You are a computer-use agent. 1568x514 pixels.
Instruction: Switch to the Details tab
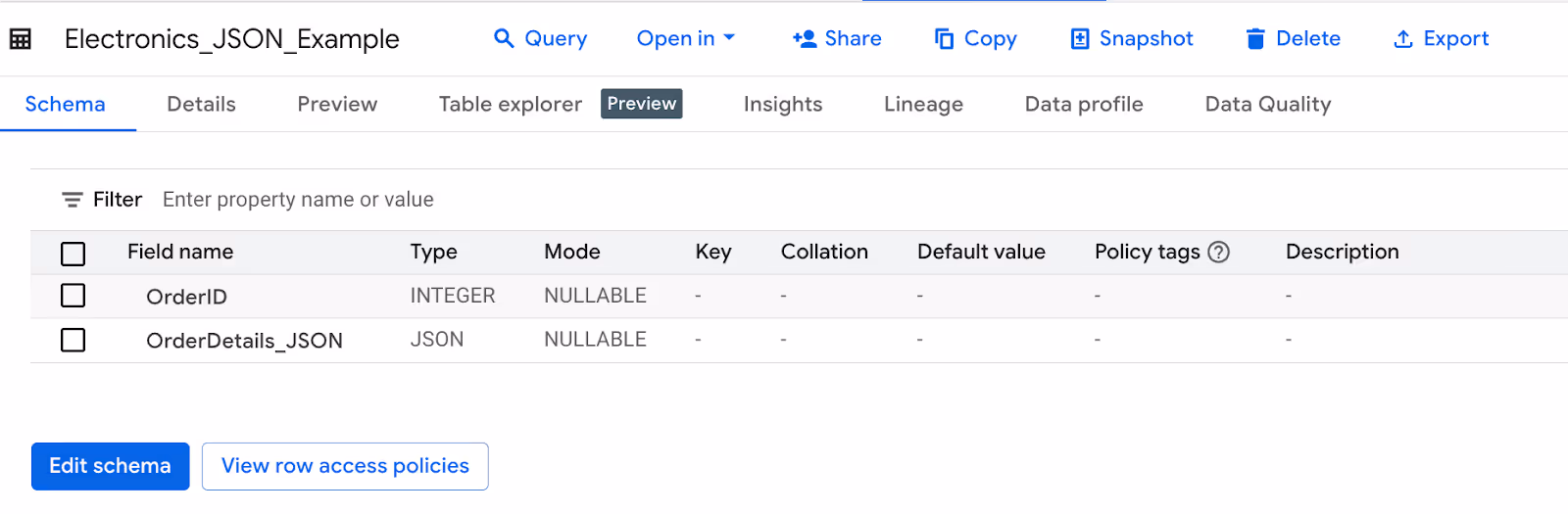[201, 104]
